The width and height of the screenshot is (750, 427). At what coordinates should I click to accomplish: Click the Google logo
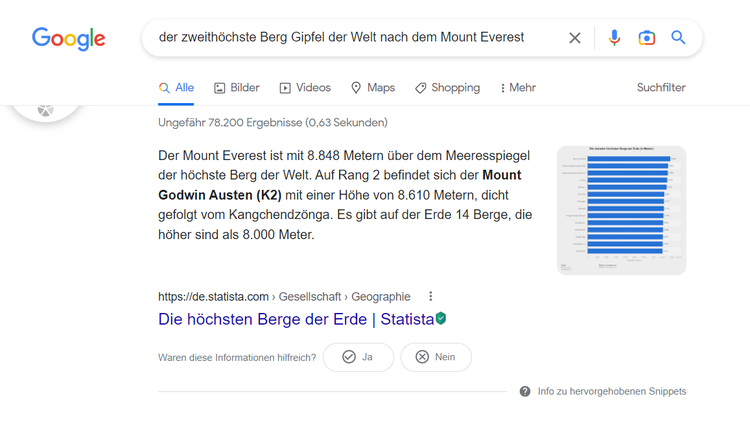(68, 38)
